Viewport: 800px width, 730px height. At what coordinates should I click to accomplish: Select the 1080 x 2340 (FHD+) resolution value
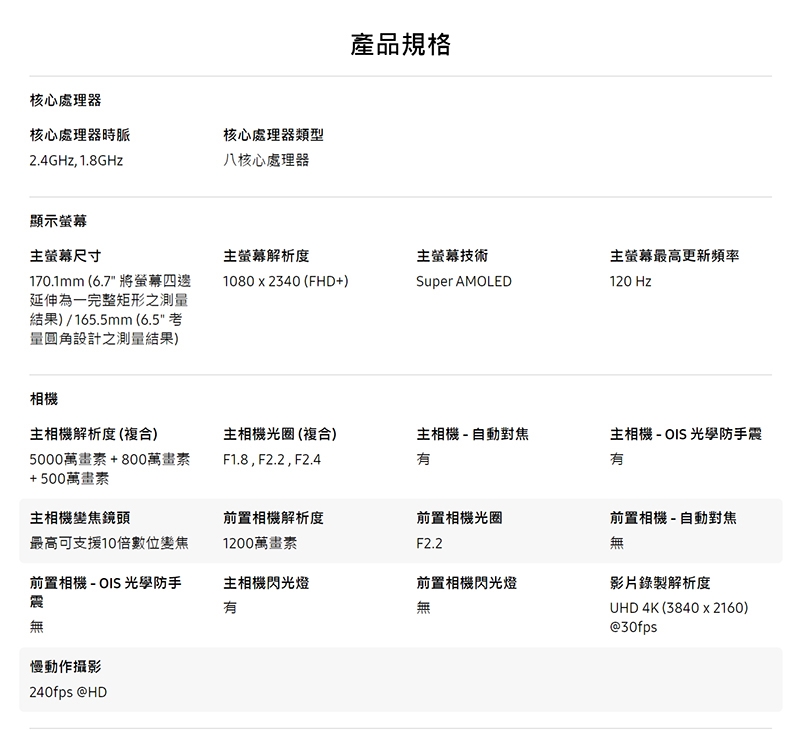pyautogui.click(x=285, y=282)
